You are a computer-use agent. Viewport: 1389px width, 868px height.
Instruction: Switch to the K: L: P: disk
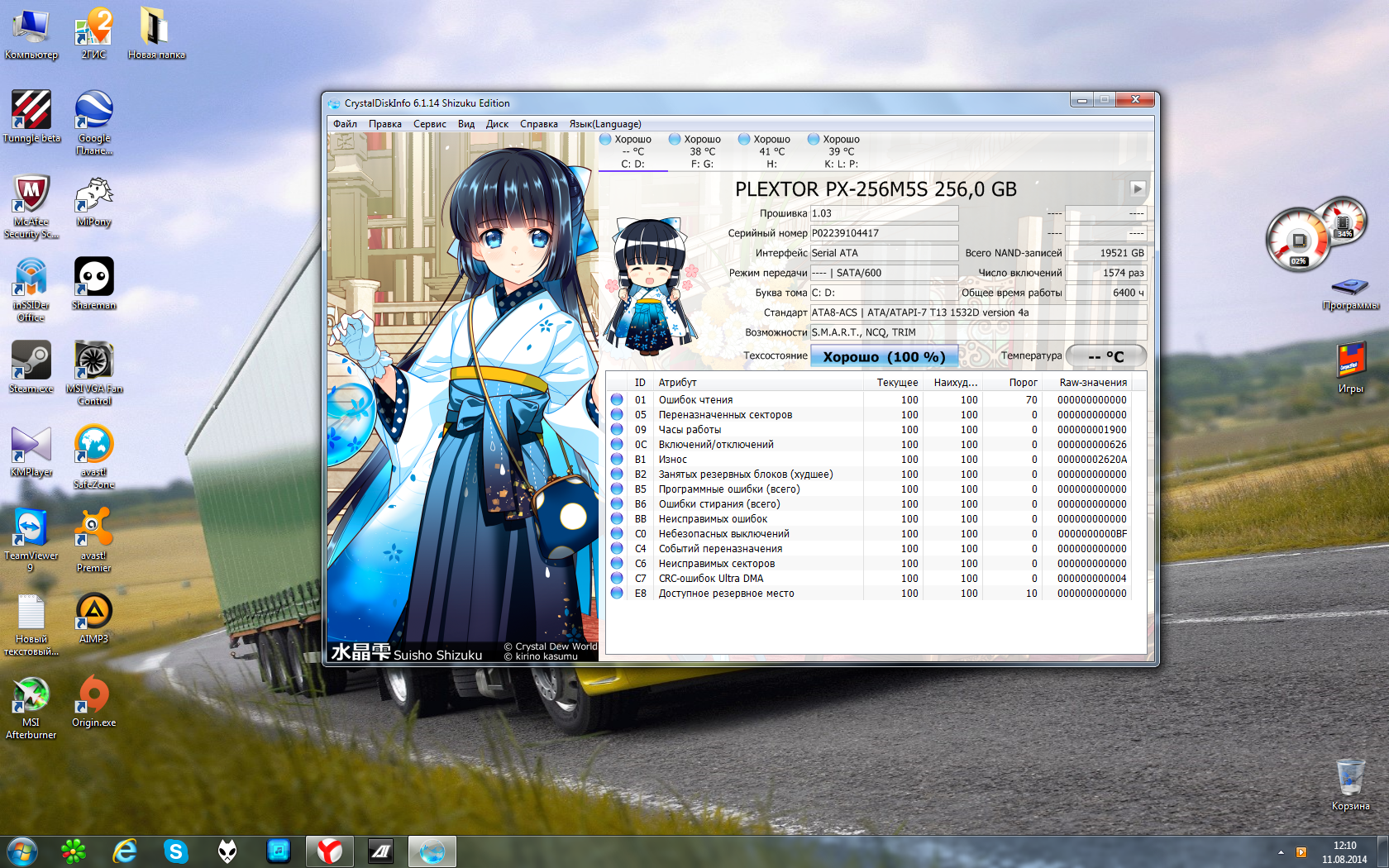coord(842,151)
